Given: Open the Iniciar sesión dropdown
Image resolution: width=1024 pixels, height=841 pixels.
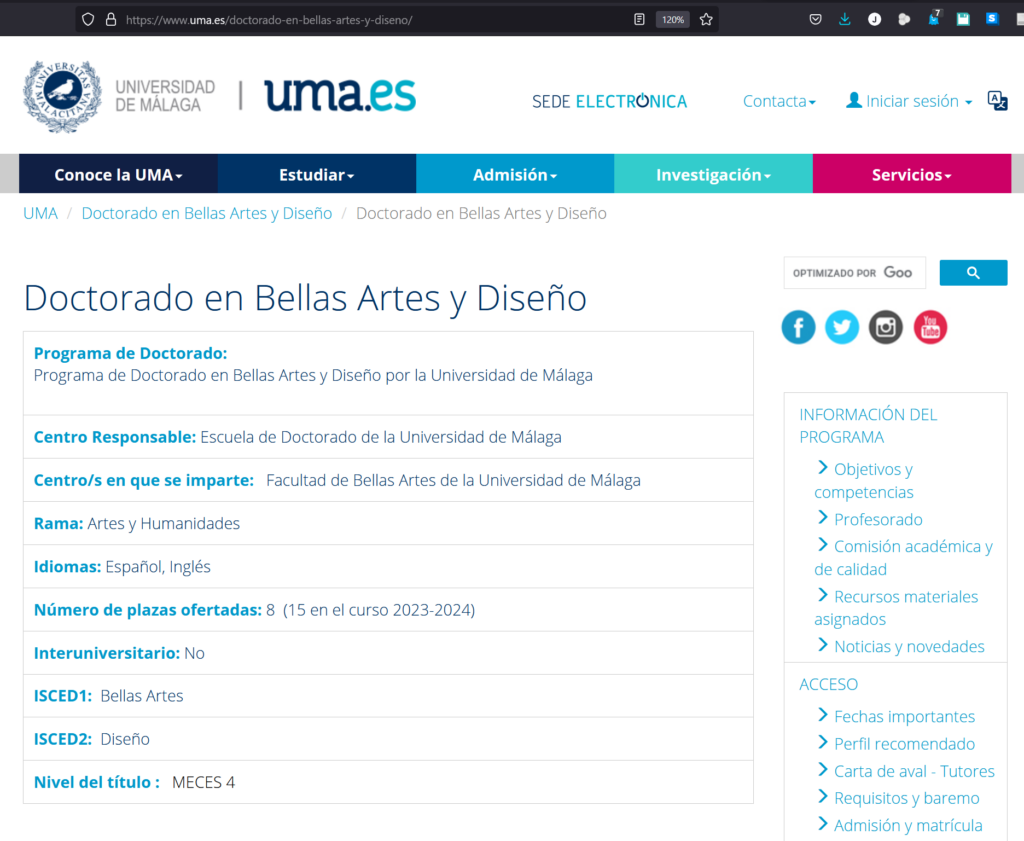Looking at the screenshot, I should (909, 101).
